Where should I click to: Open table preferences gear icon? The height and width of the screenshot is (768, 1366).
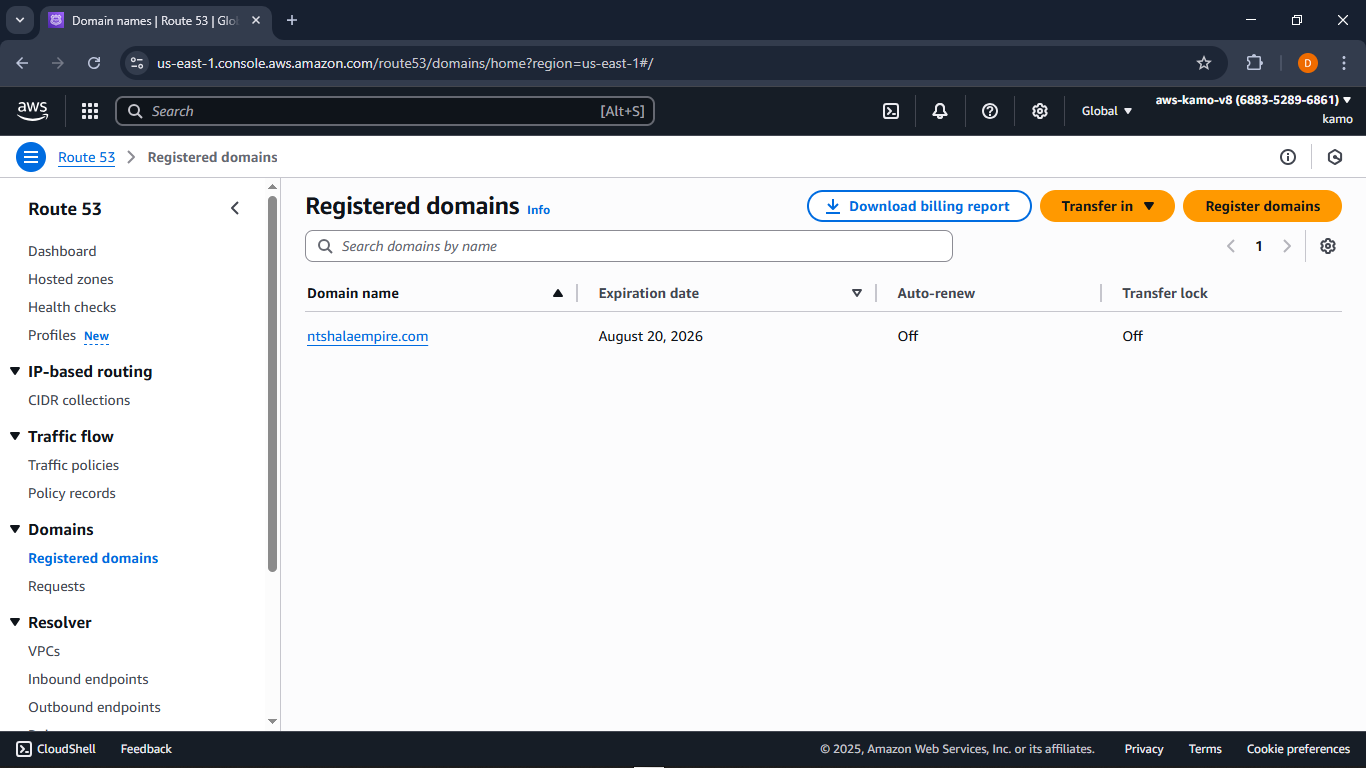tap(1328, 246)
